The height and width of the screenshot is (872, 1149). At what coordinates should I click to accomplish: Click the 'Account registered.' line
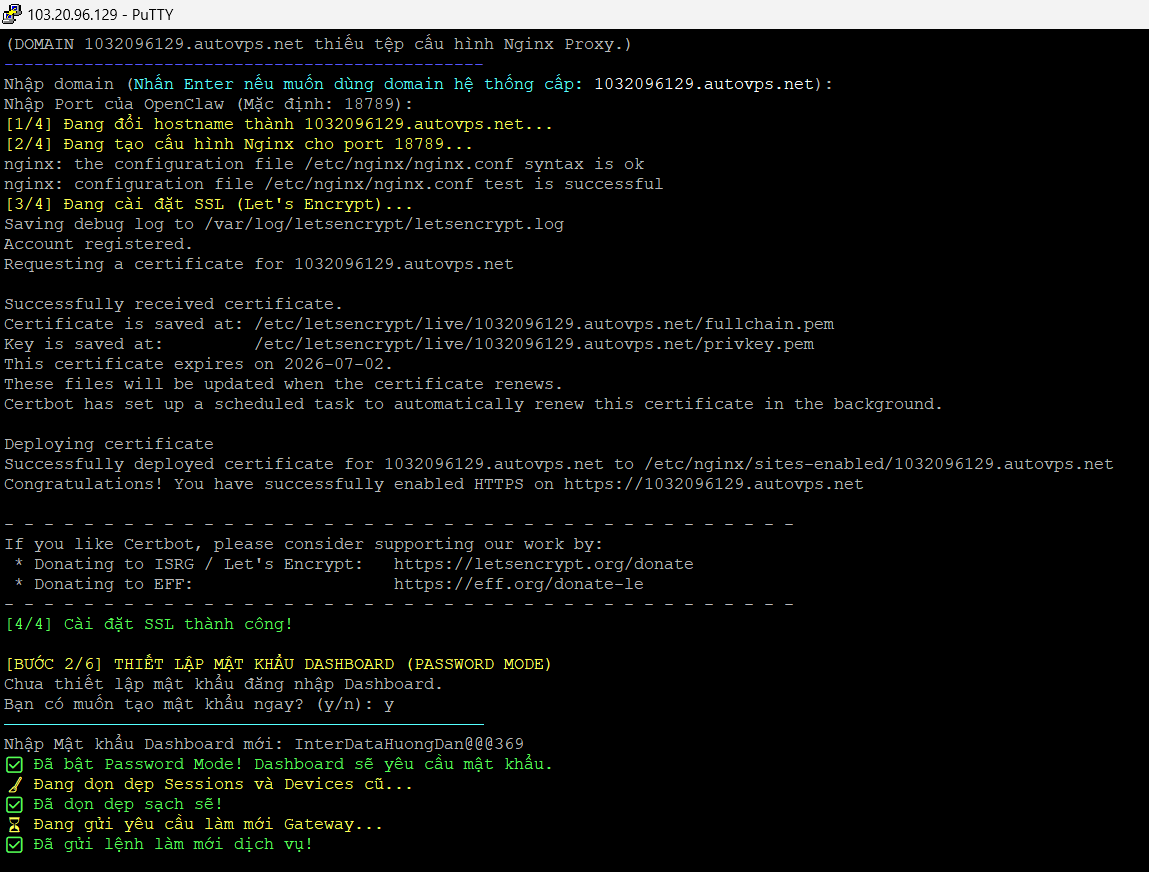(x=98, y=244)
